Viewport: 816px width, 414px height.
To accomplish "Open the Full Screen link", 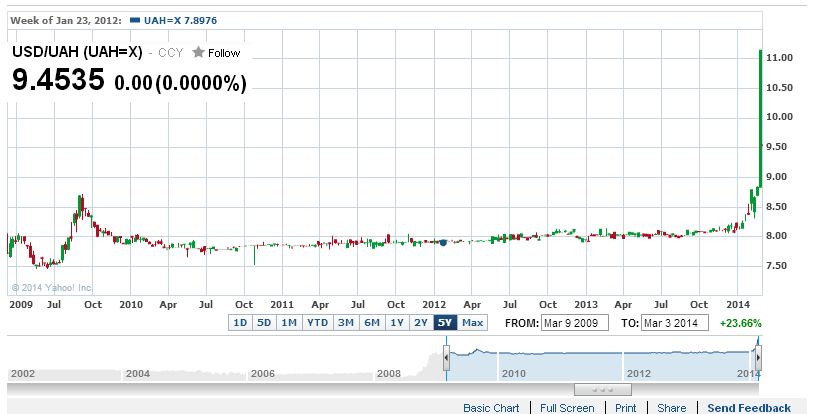I will tap(567, 408).
